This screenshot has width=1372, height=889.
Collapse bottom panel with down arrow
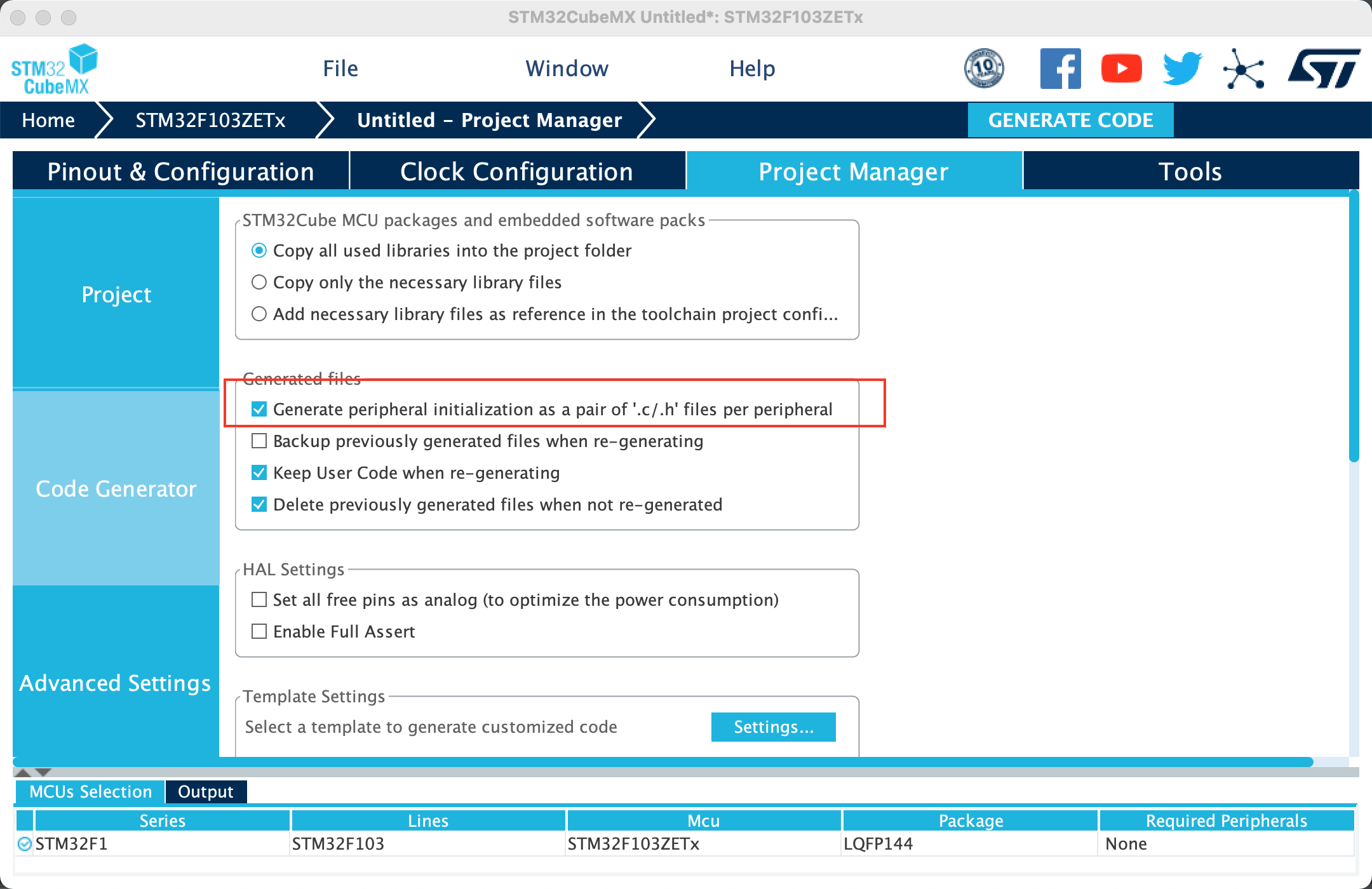43,773
